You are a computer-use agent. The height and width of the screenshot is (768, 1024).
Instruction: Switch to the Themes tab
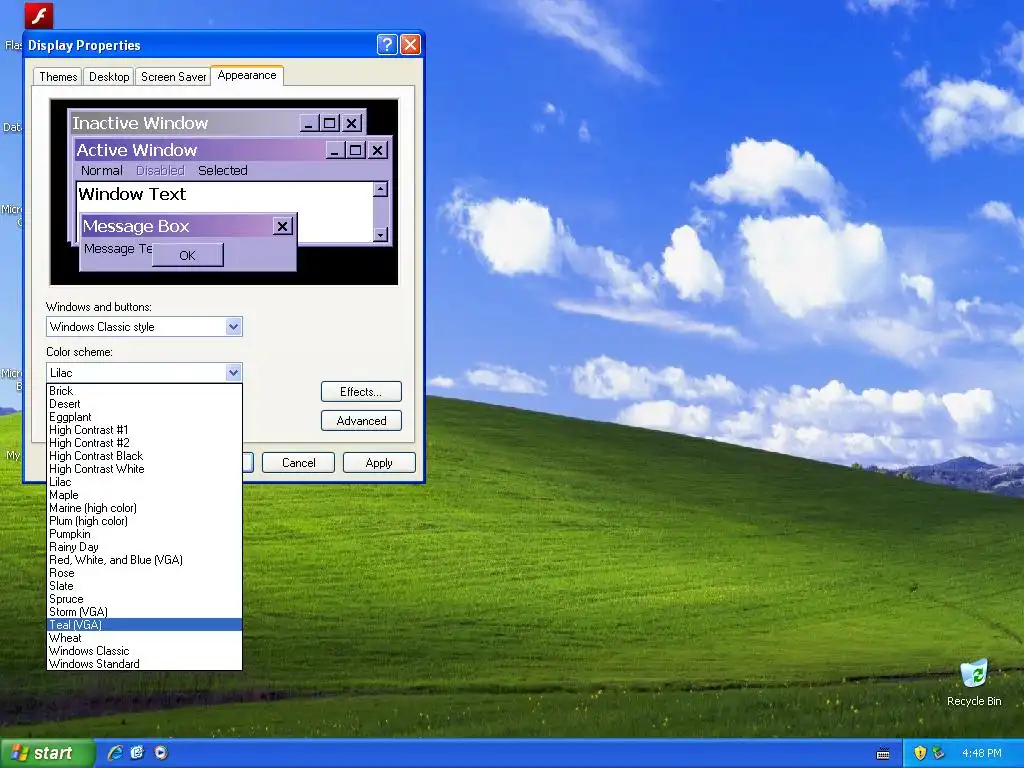(x=58, y=77)
